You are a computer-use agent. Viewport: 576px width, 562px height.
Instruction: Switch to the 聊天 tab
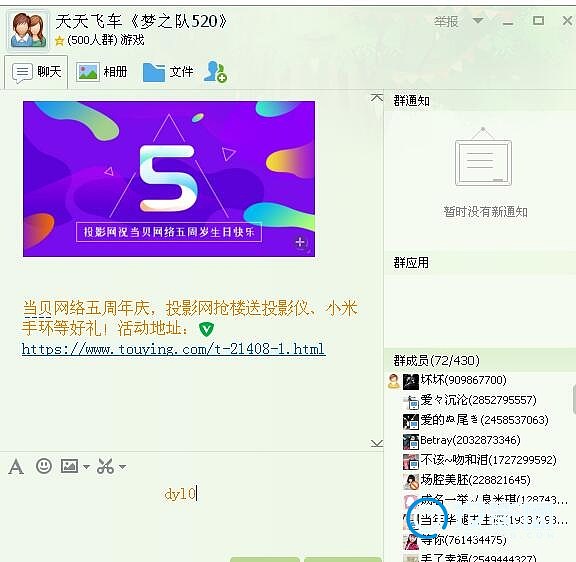tap(36, 72)
